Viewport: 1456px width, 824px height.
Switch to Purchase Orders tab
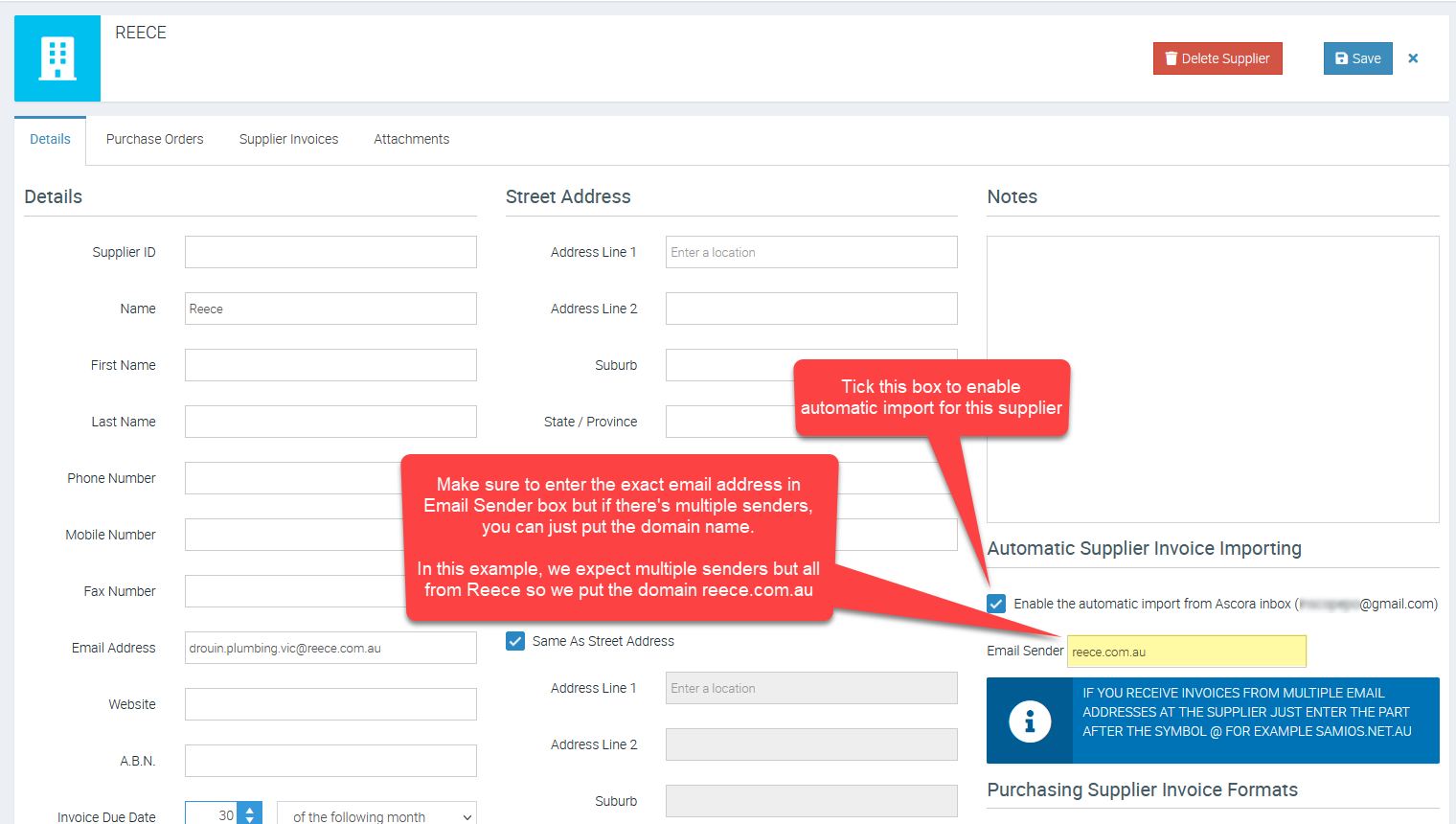coord(154,139)
